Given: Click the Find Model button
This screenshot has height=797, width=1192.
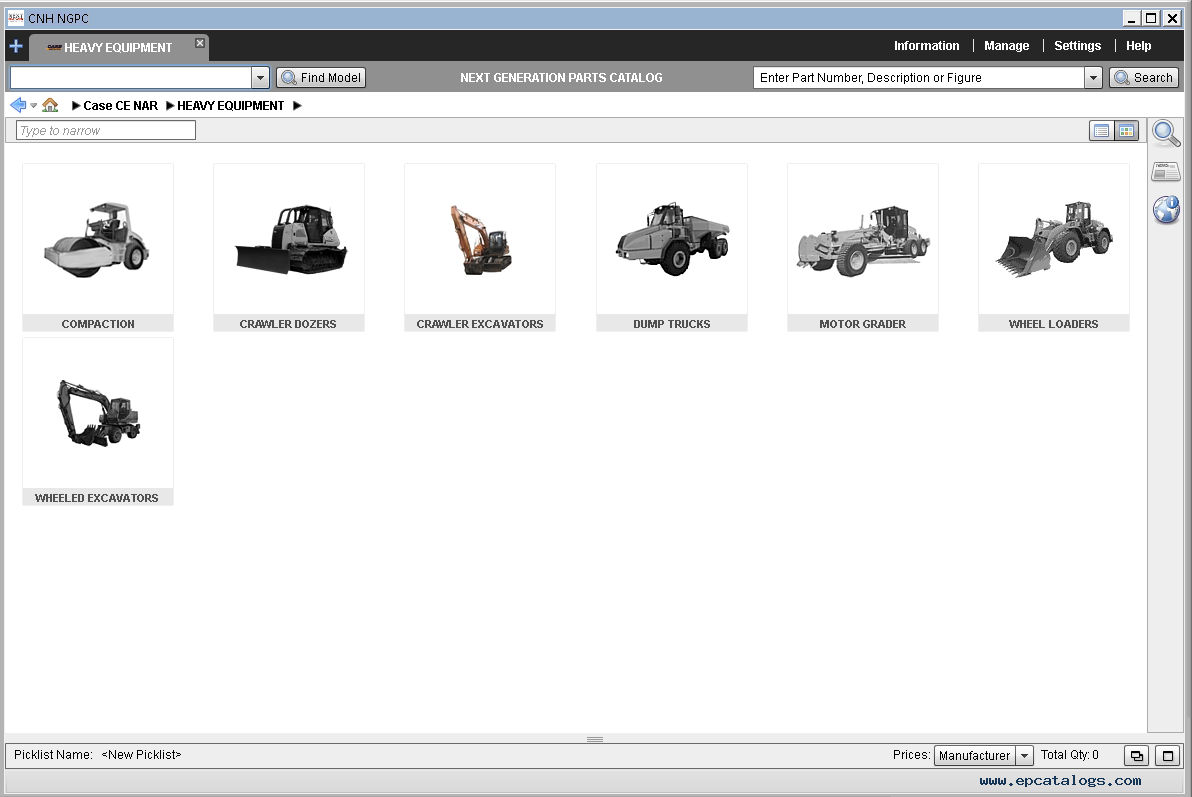Looking at the screenshot, I should [x=322, y=78].
